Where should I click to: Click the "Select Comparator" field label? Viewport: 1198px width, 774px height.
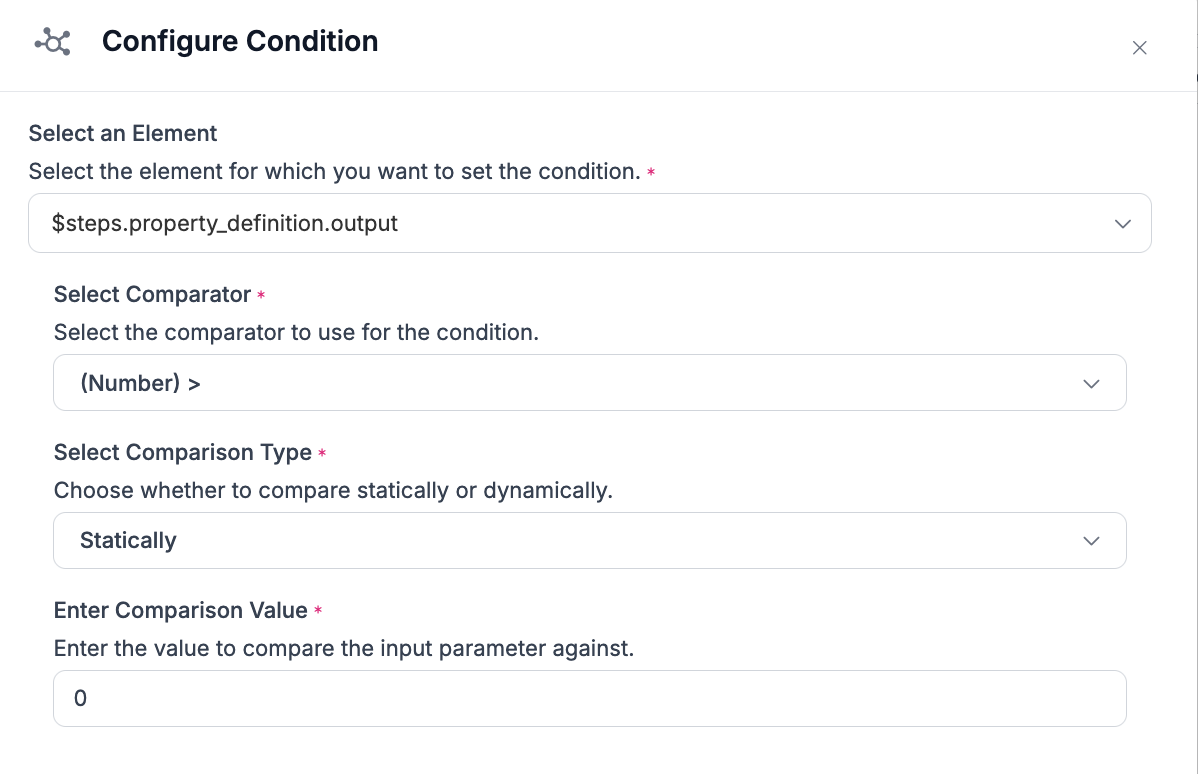pos(152,294)
